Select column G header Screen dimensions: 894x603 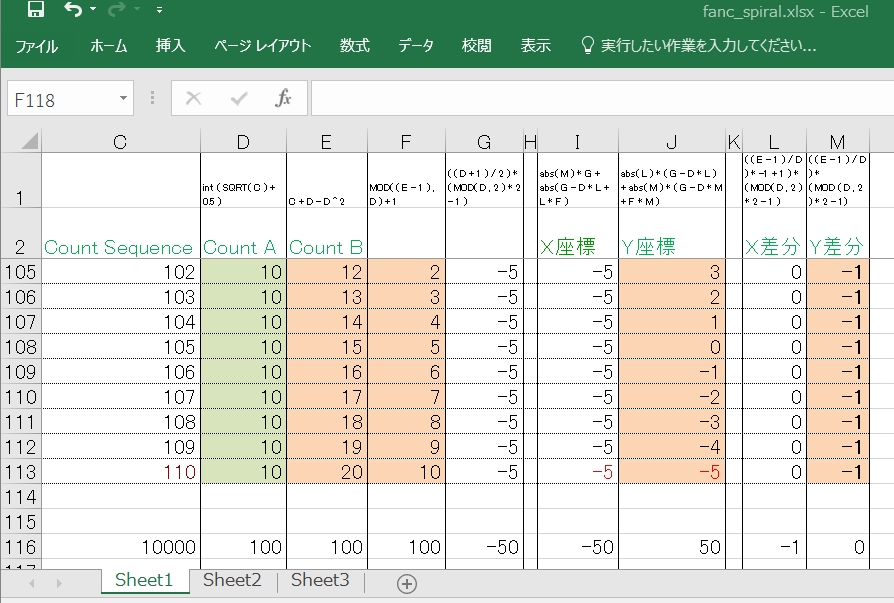484,141
